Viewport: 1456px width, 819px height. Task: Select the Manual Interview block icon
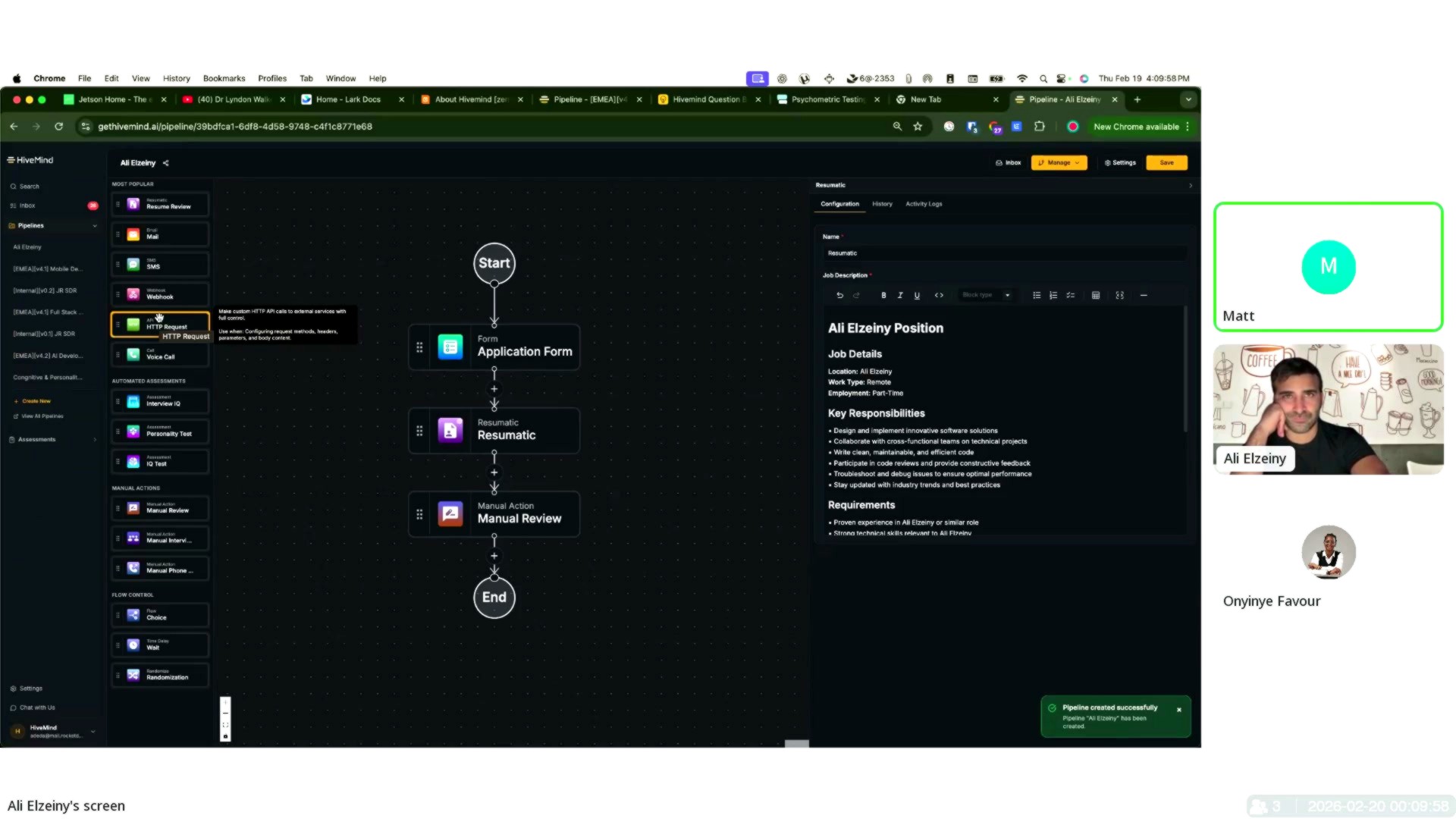(x=133, y=538)
